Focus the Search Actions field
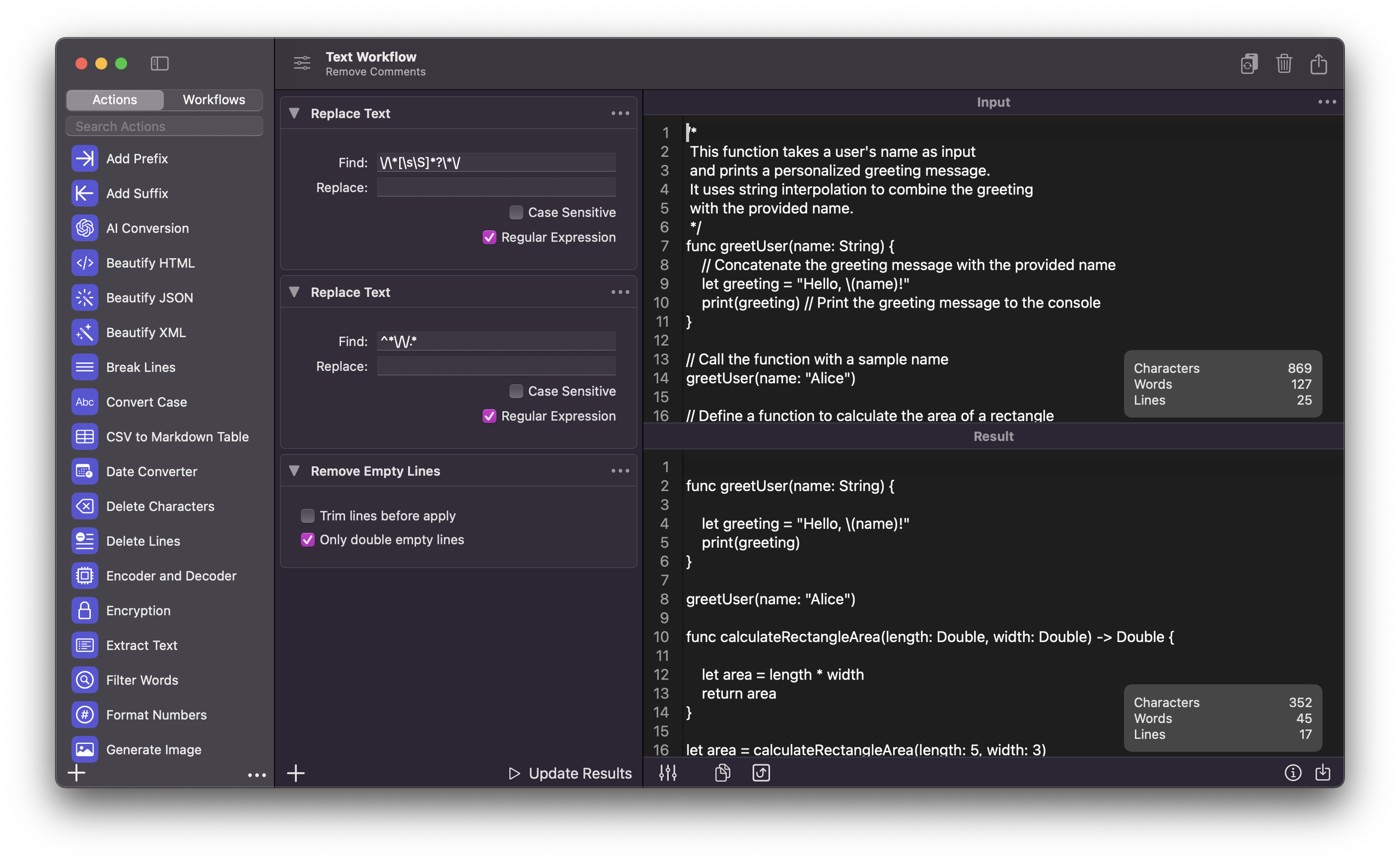This screenshot has height=861, width=1400. tap(165, 126)
